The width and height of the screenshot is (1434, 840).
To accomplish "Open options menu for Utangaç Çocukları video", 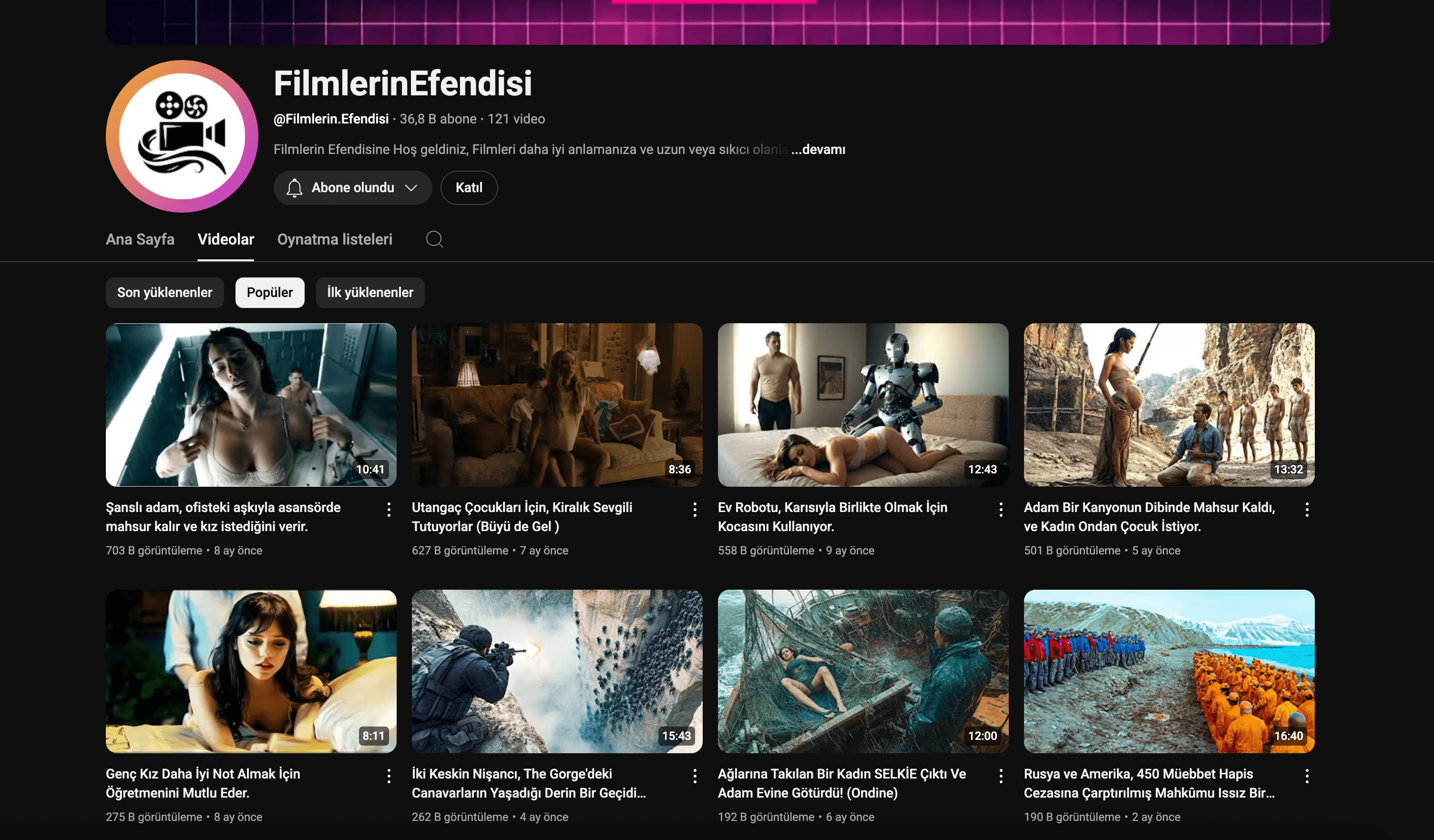I will 695,509.
